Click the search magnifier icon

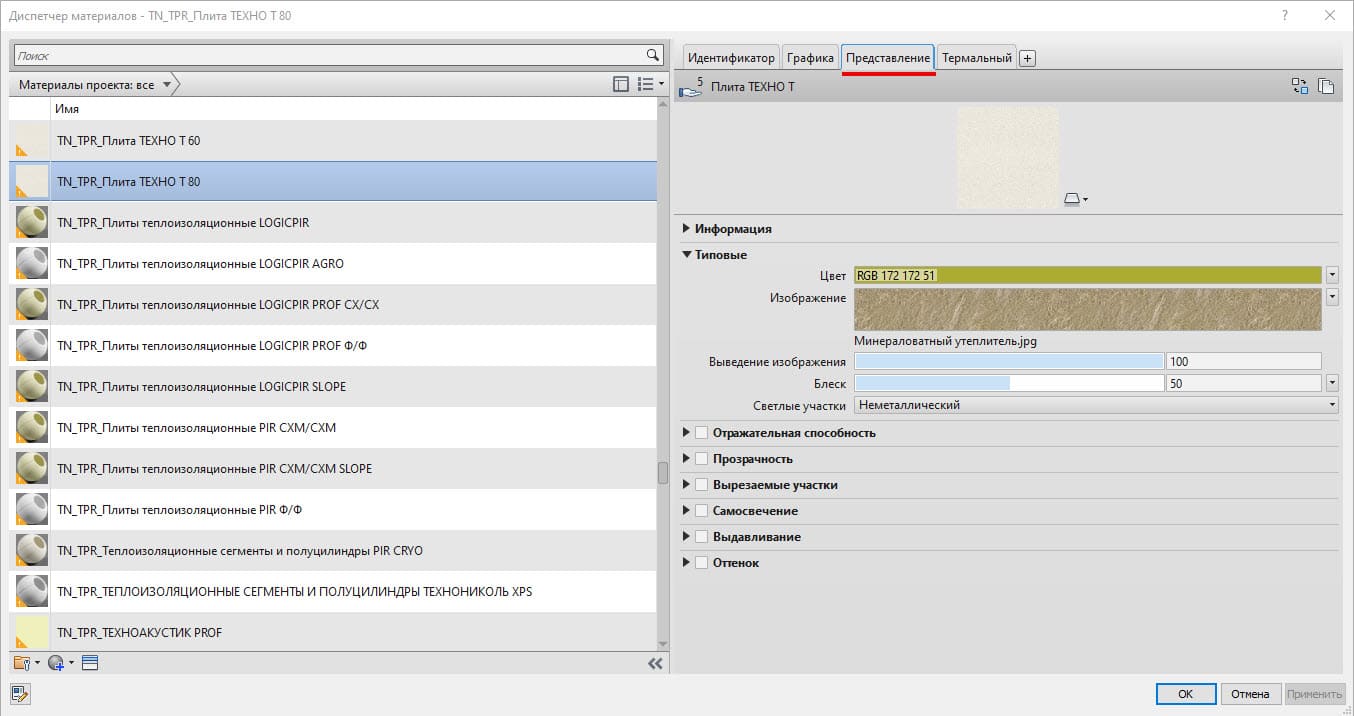[x=652, y=56]
